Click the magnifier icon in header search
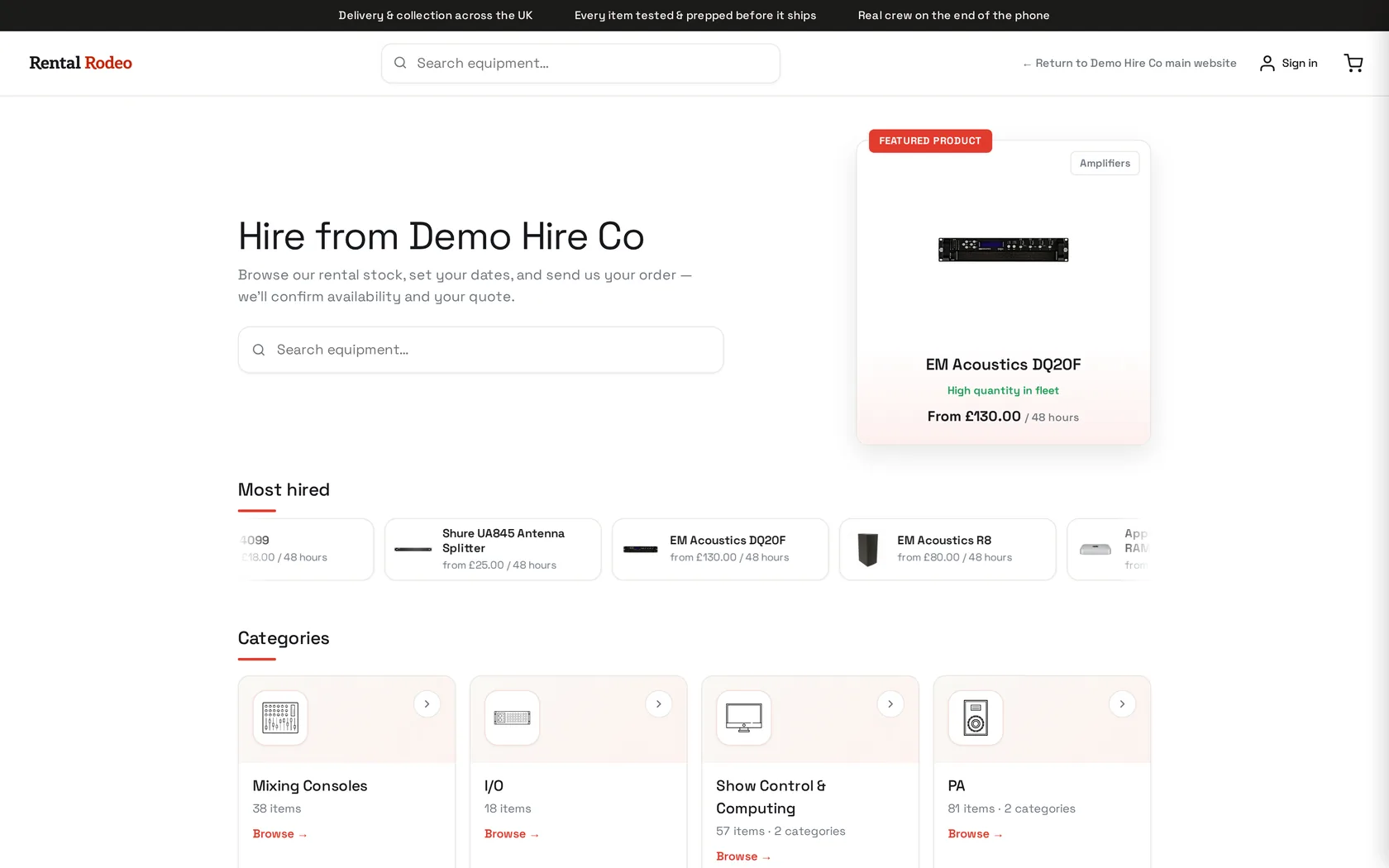1389x868 pixels. 400,63
